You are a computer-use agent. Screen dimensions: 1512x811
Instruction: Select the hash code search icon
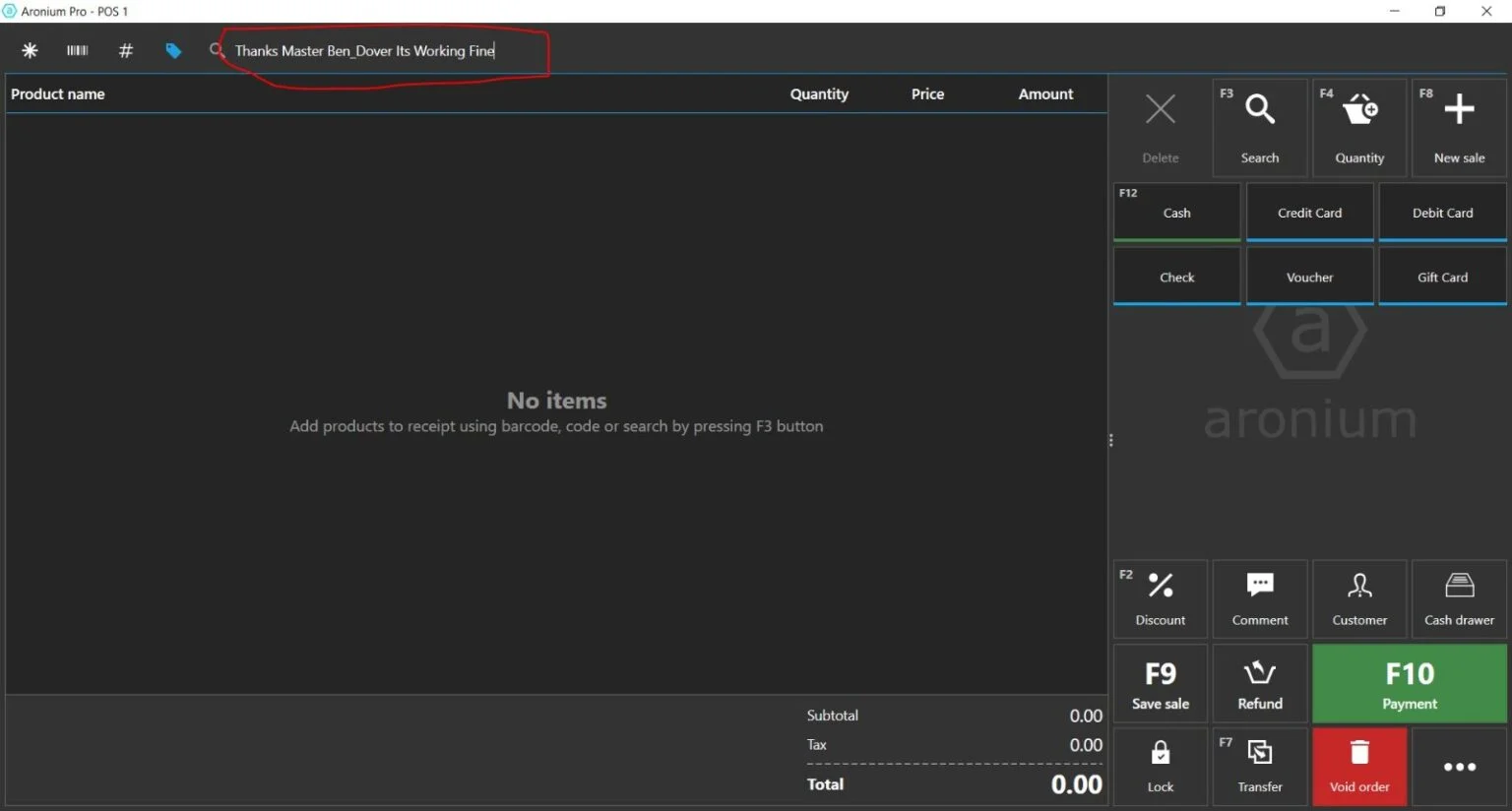click(x=125, y=50)
